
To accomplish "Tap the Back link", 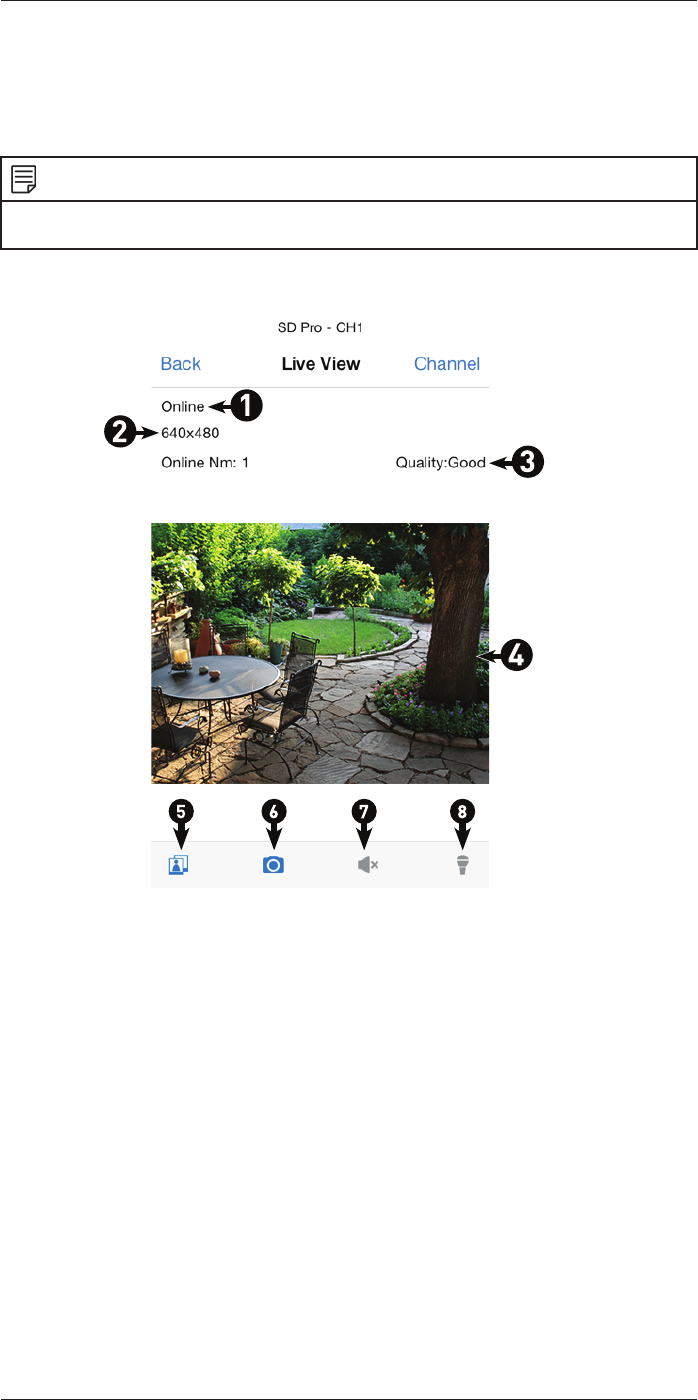I will coord(181,364).
